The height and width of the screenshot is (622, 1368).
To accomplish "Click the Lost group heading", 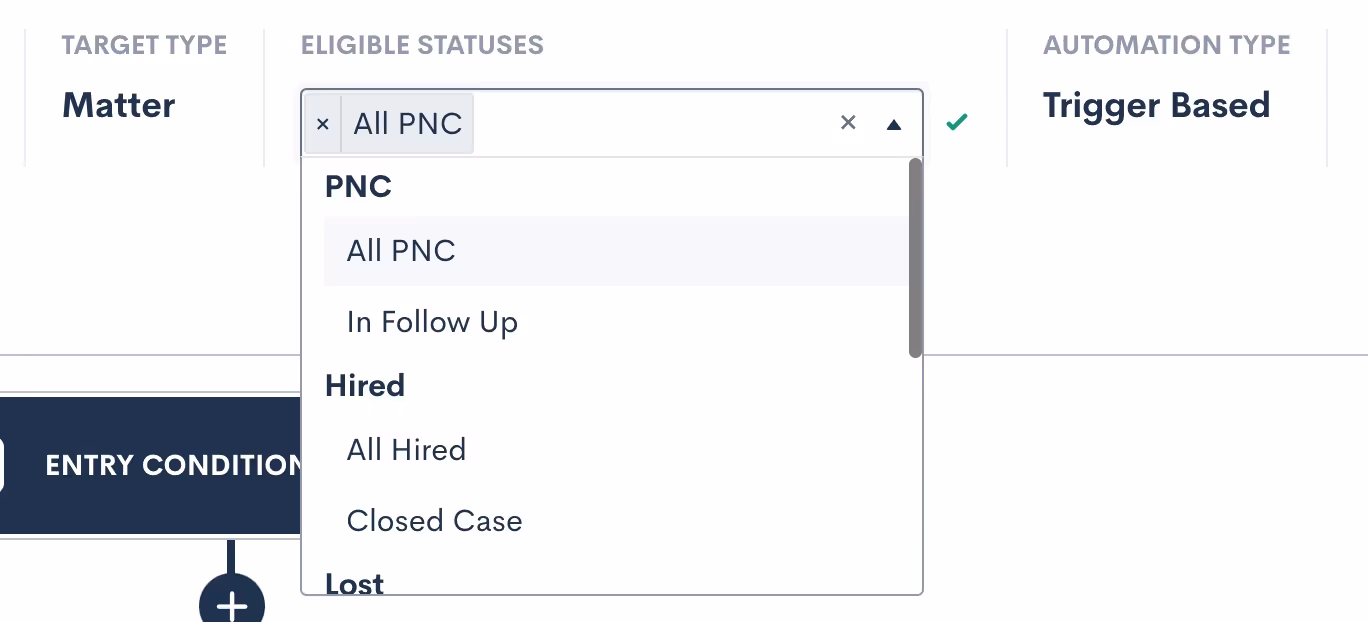I will click(354, 584).
